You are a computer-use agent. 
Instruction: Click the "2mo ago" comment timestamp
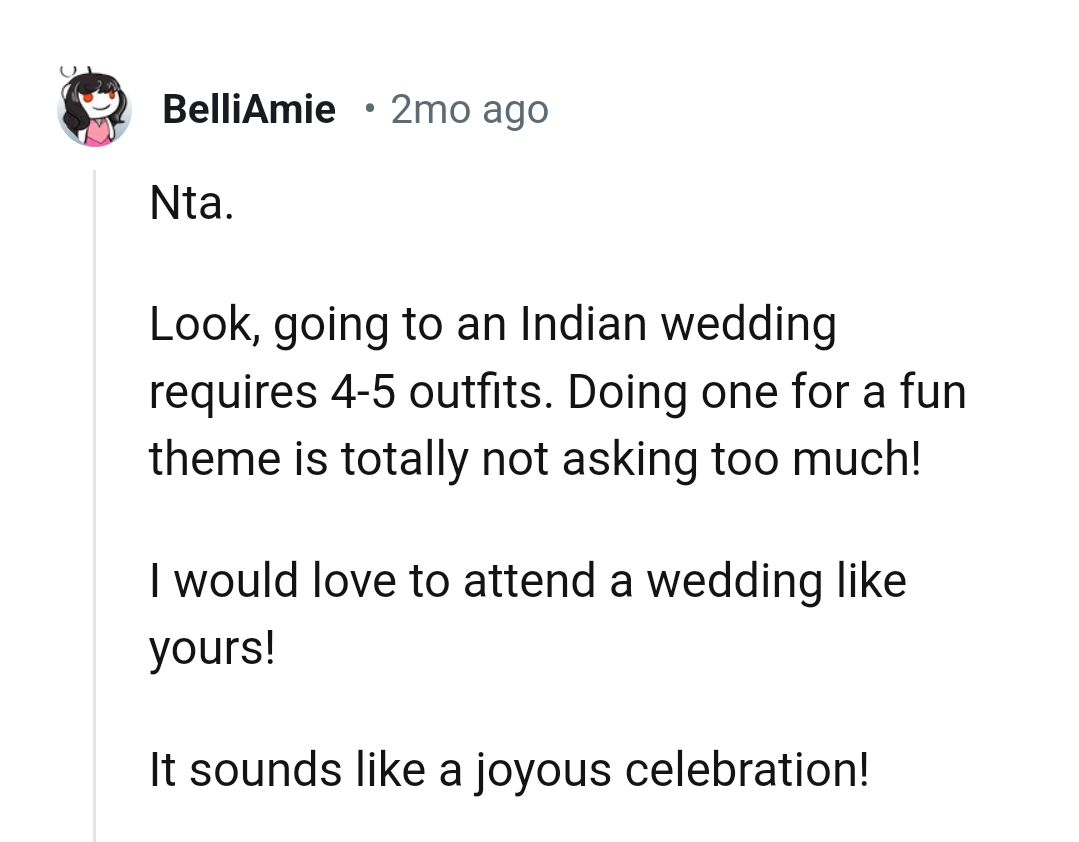click(x=469, y=109)
